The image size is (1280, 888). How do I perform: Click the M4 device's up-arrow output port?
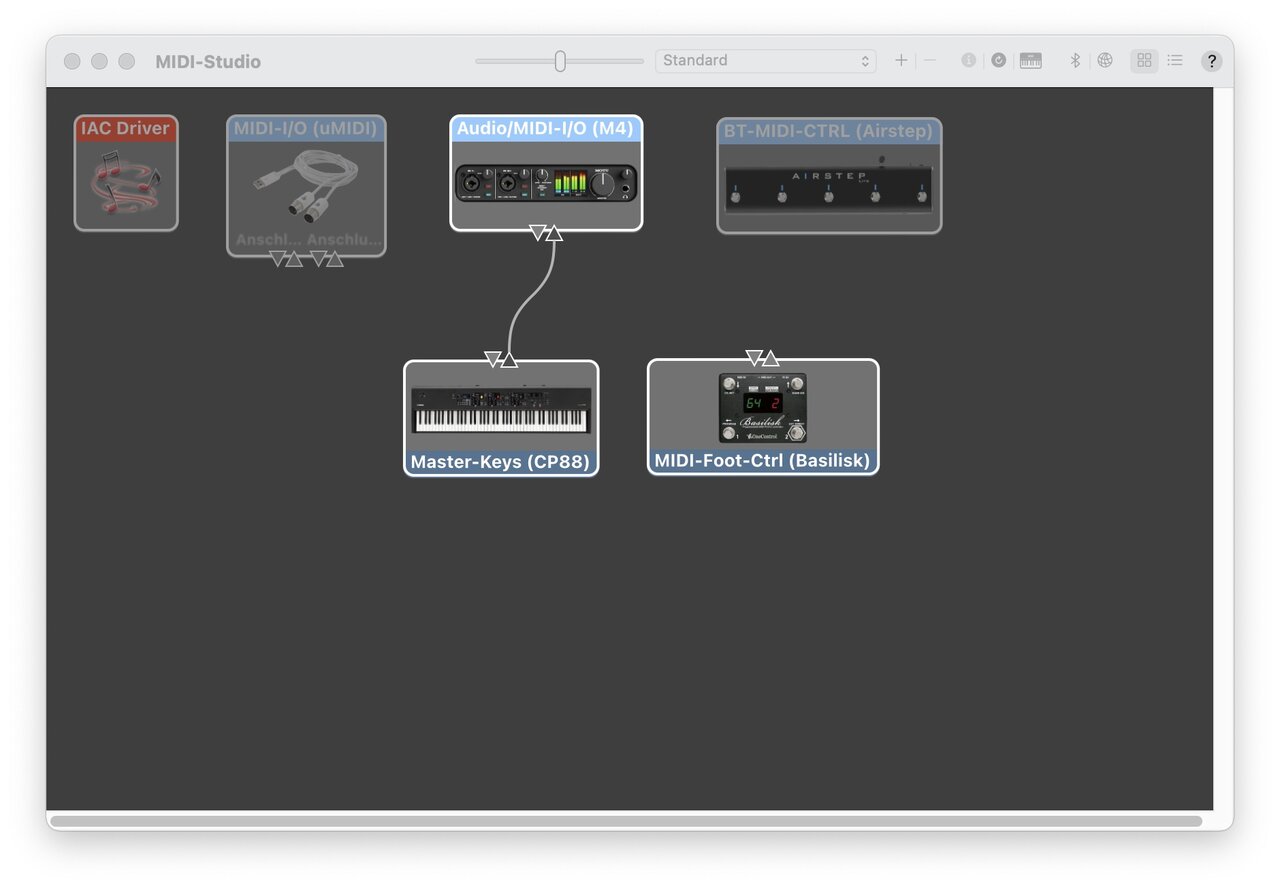(x=554, y=233)
